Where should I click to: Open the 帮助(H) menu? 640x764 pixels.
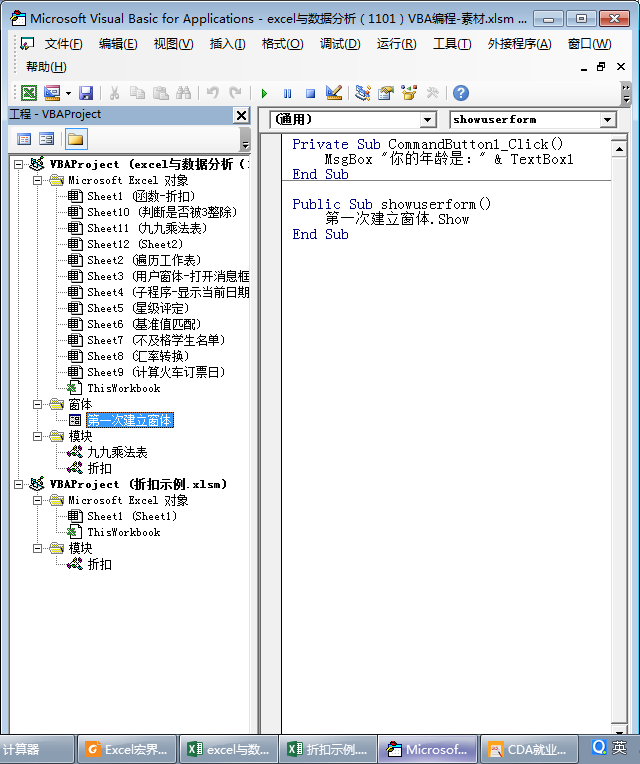[x=46, y=67]
